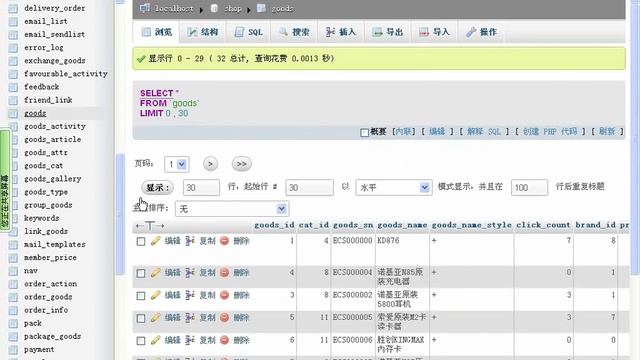This screenshot has width=640, height=360.
Task: Click the edit pencil icon for ECS000005 row
Action: pyautogui.click(x=156, y=318)
